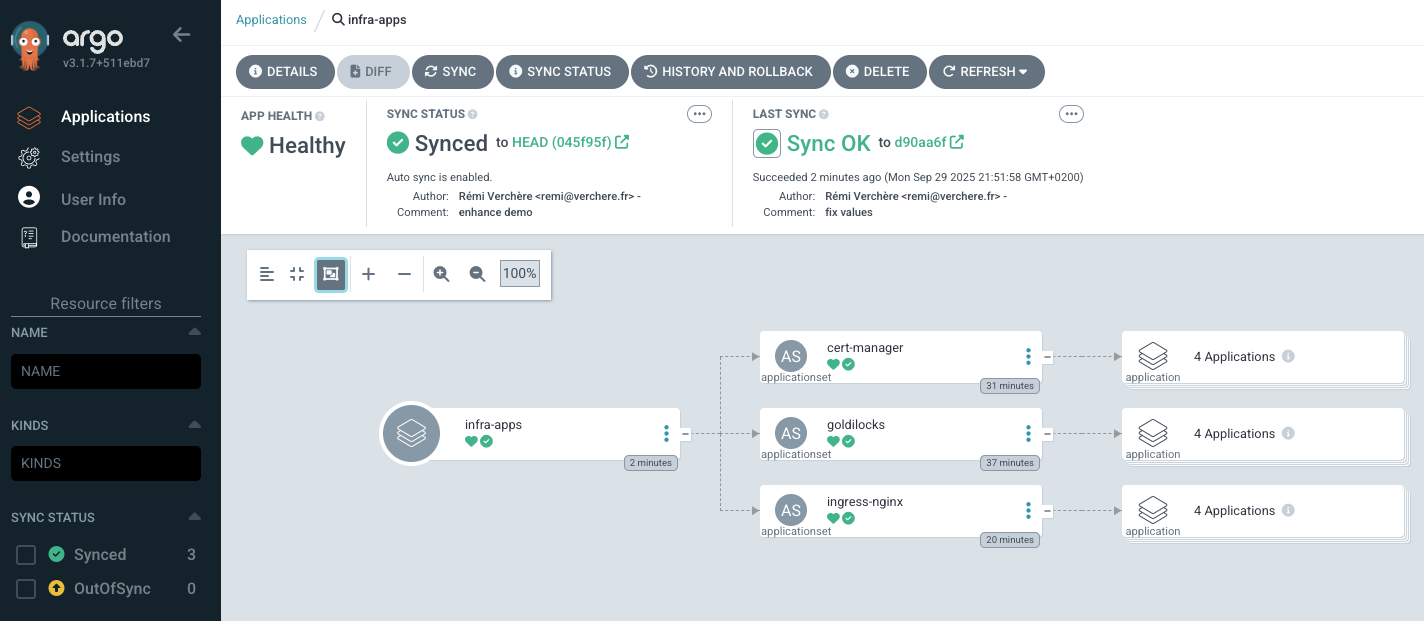
Task: Click the plus icon in graph toolbar
Action: tap(368, 274)
